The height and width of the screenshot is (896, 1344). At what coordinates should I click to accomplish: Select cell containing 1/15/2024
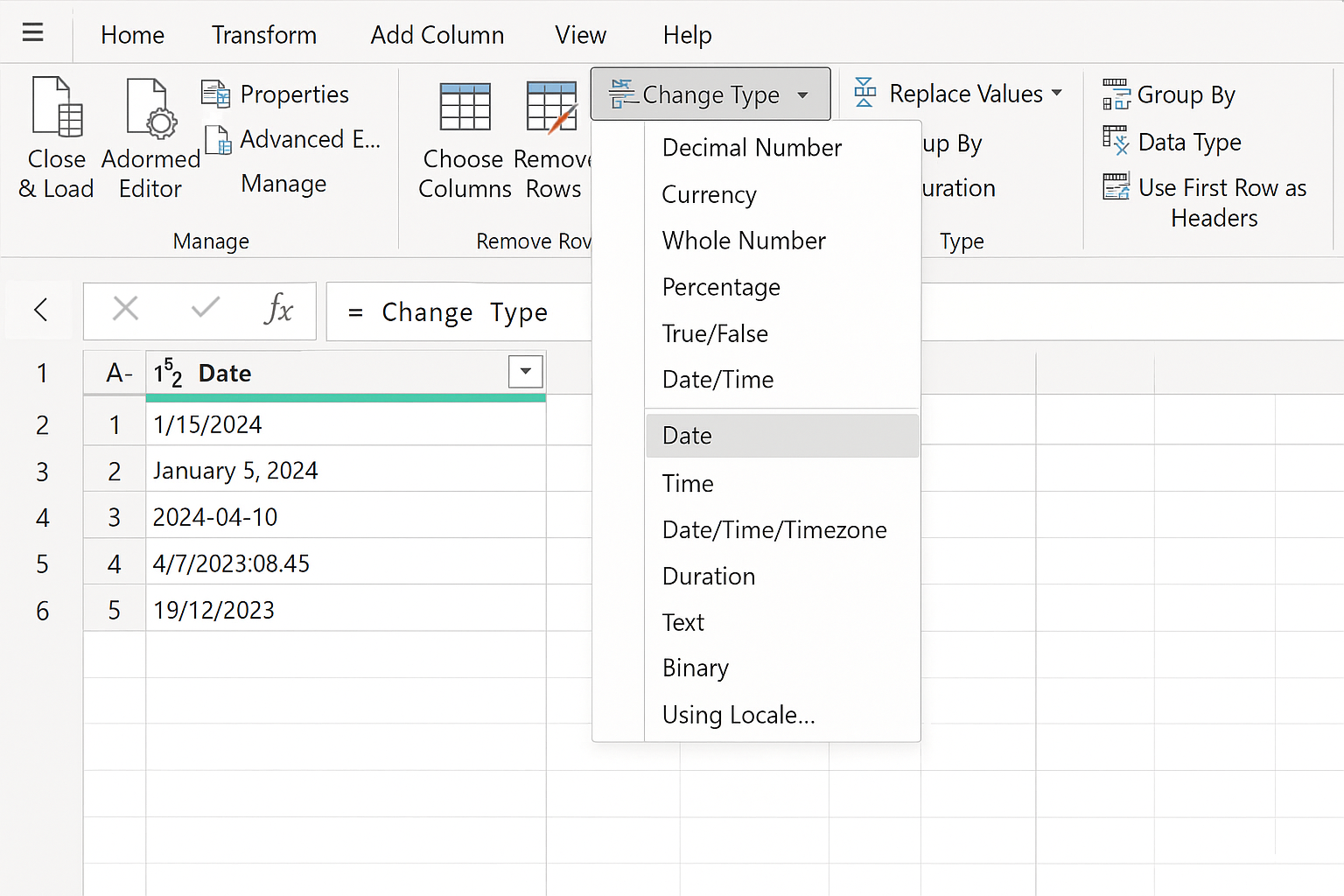pos(346,424)
